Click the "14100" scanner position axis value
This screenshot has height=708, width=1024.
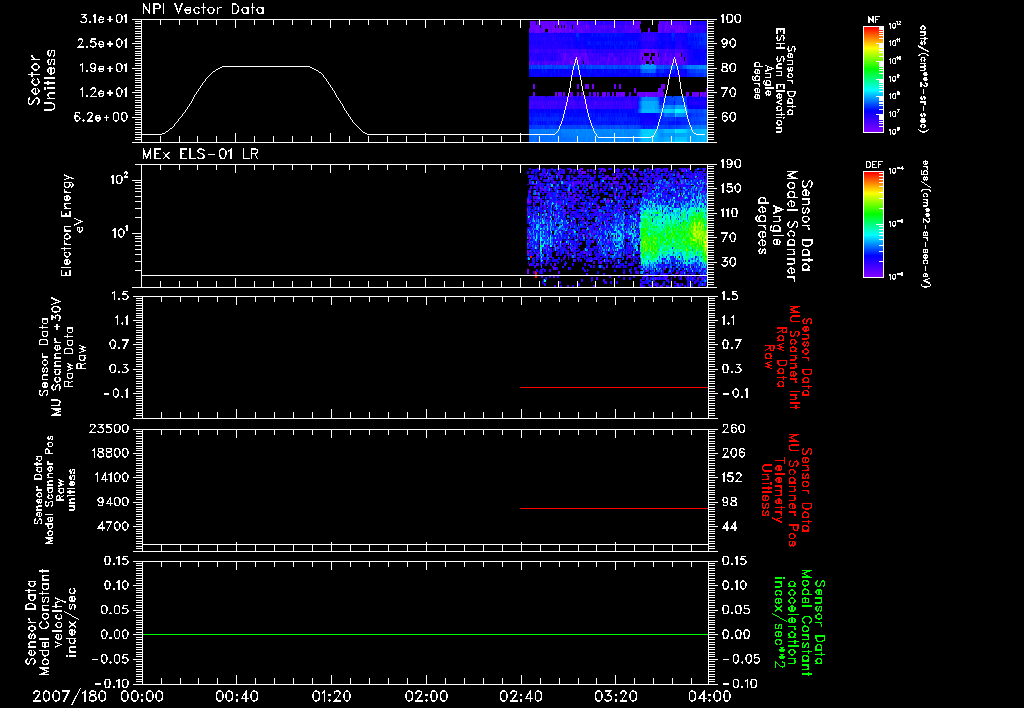click(110, 477)
